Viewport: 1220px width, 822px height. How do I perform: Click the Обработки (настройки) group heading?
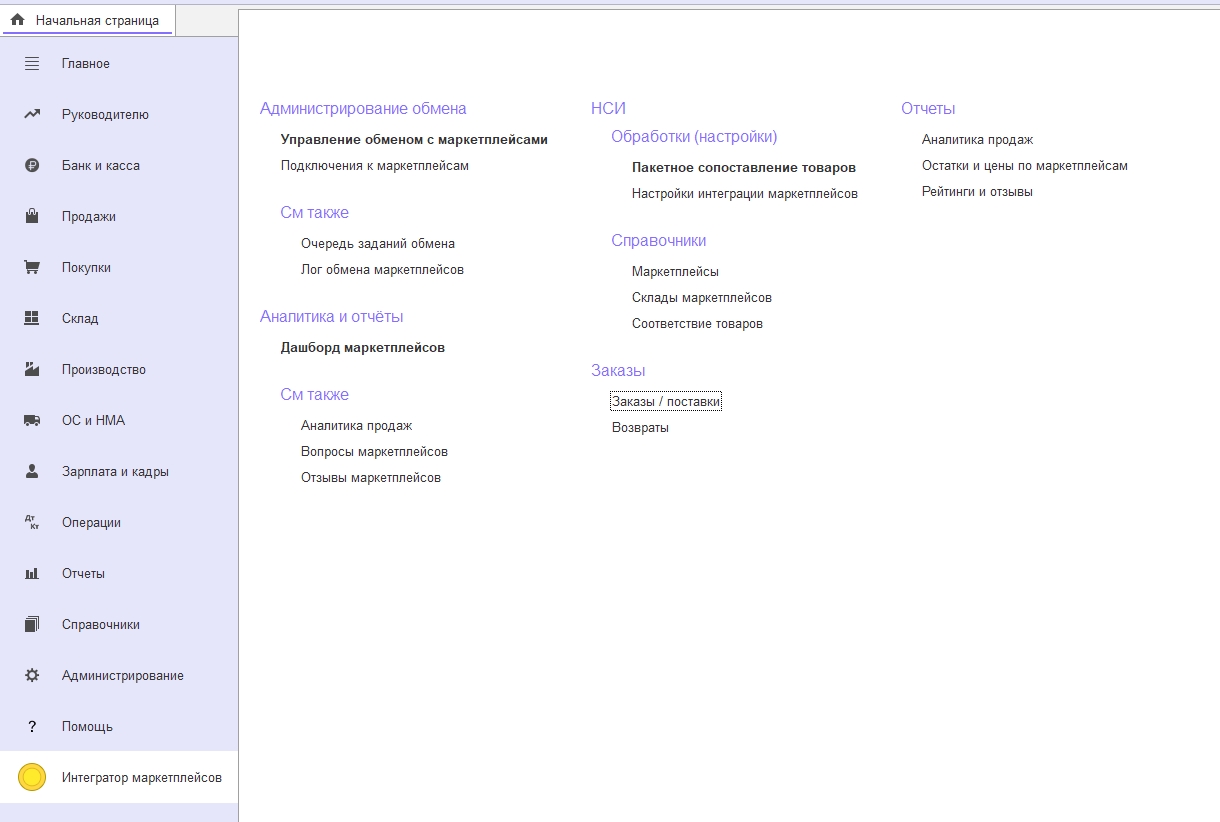[694, 137]
